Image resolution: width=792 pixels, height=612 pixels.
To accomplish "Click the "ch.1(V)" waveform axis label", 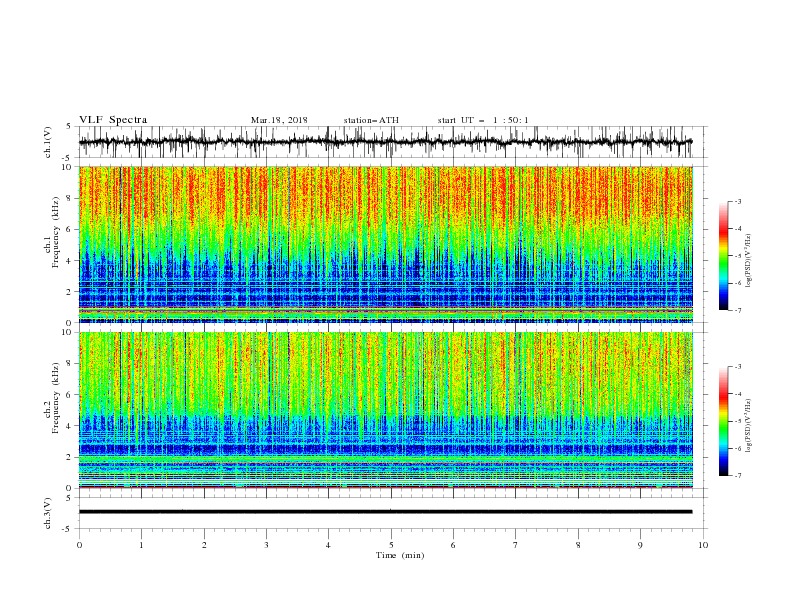I will pos(48,142).
